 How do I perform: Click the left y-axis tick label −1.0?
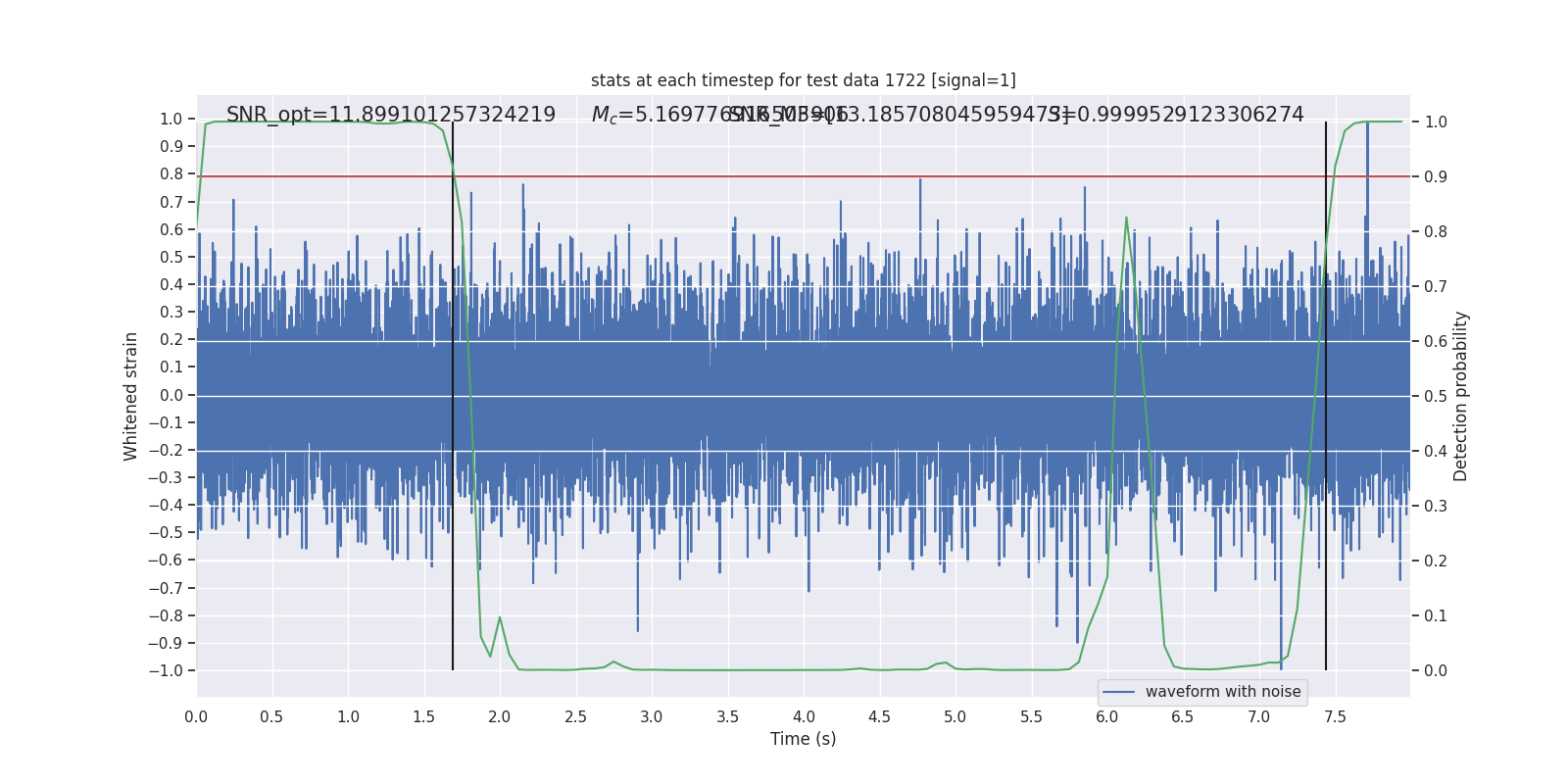[x=166, y=671]
